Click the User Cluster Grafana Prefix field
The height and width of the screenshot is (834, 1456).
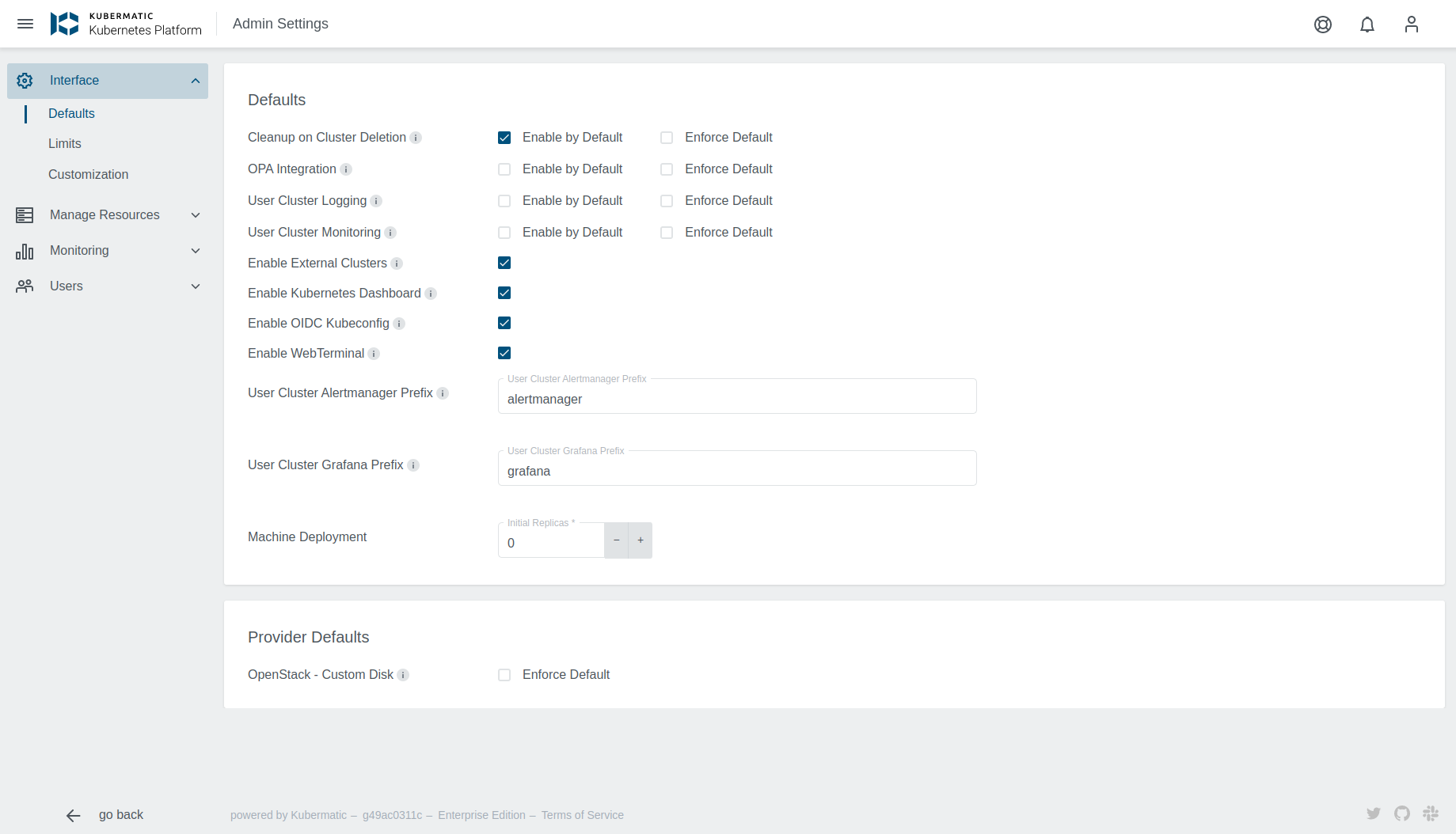coord(736,471)
